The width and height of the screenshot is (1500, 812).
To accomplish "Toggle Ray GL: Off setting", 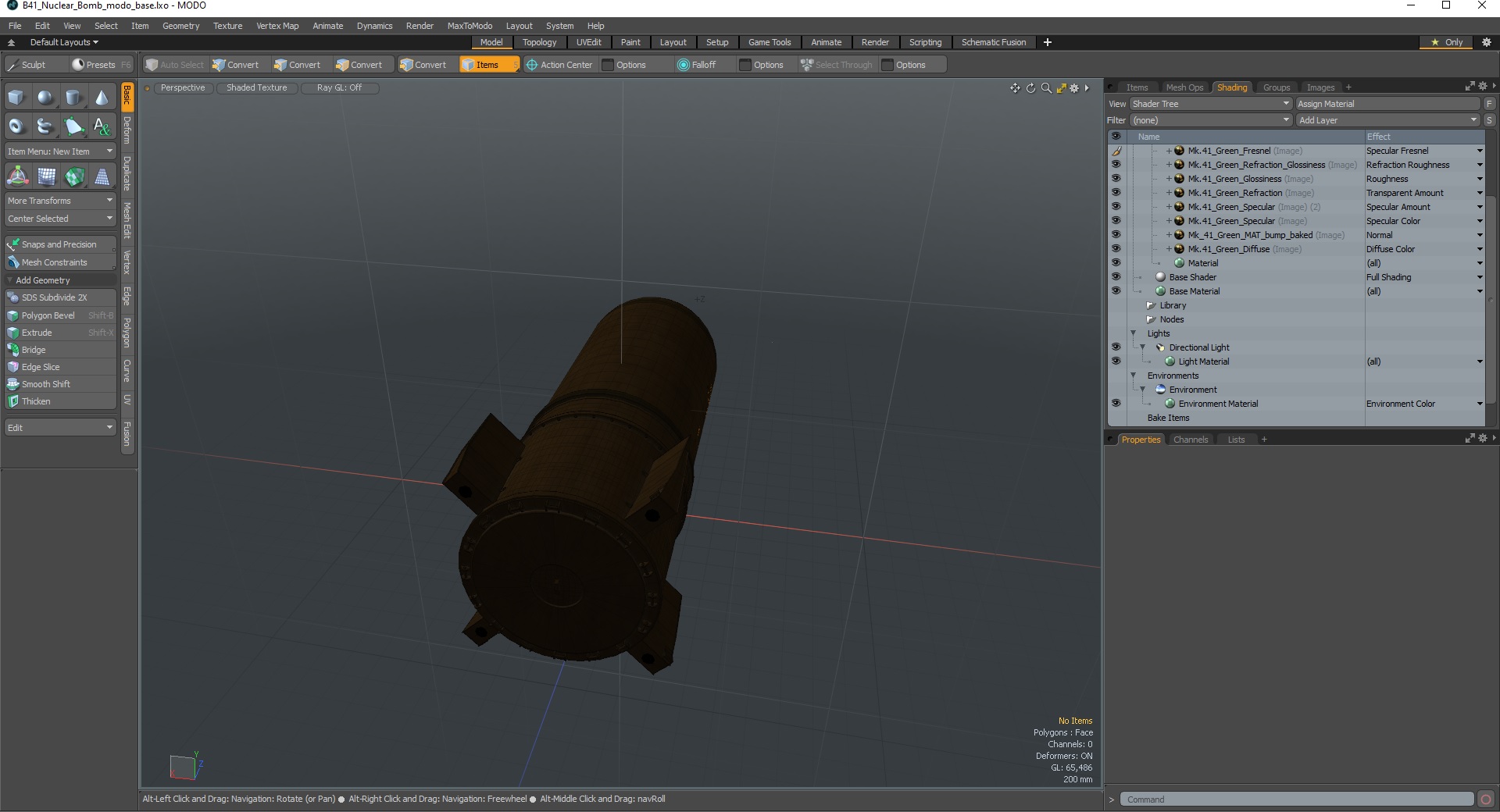I will [339, 87].
